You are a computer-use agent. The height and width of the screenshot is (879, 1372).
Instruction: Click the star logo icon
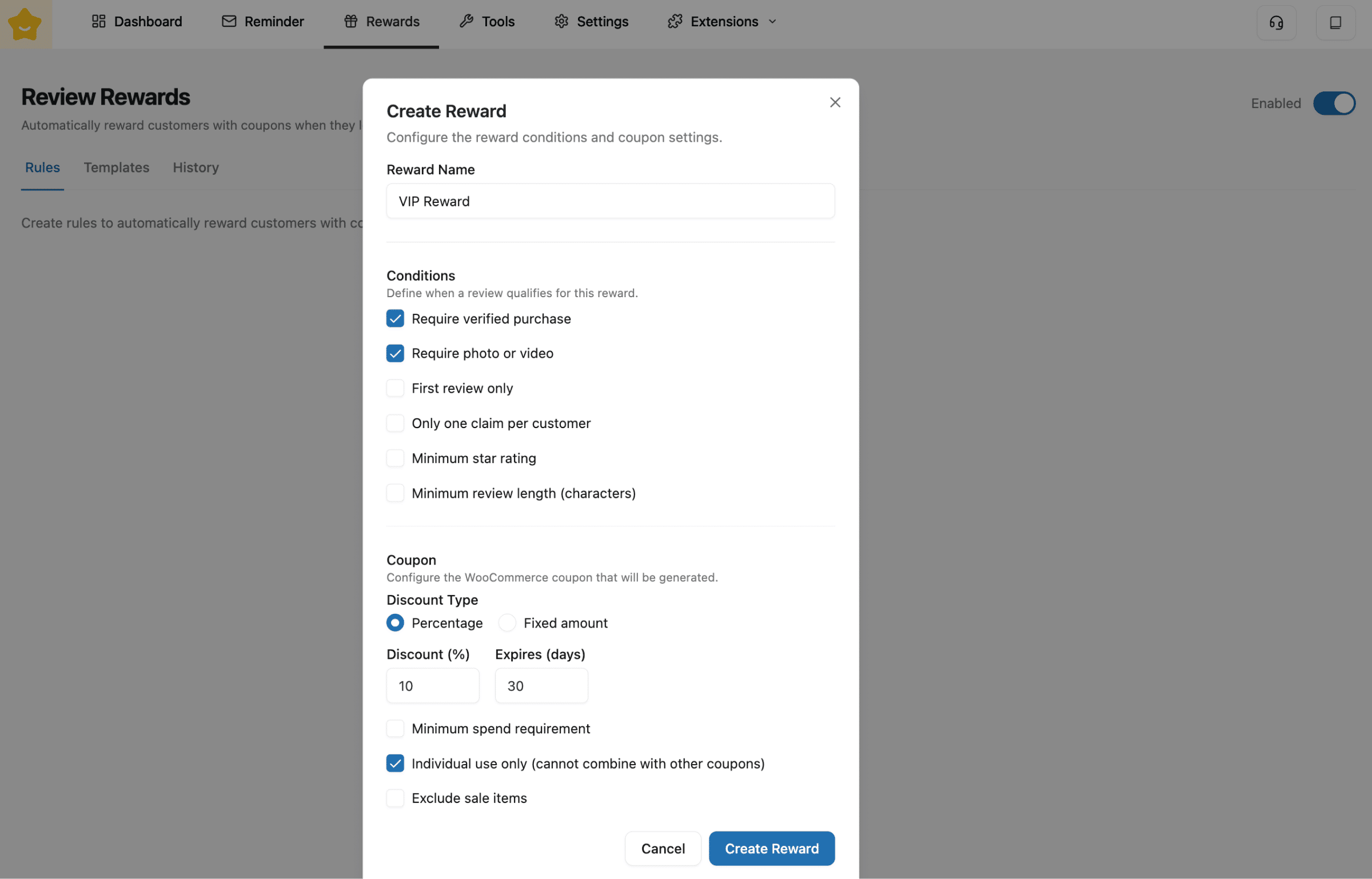[x=25, y=24]
